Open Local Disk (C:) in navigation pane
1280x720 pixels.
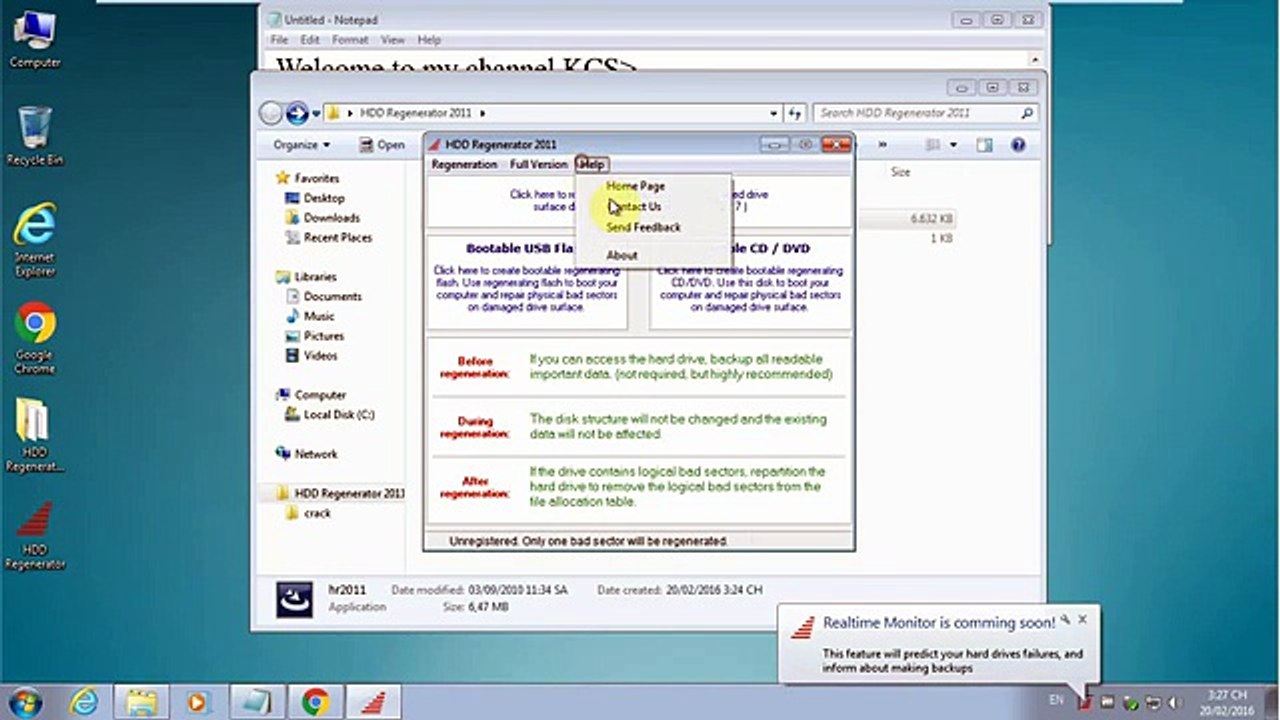click(339, 415)
